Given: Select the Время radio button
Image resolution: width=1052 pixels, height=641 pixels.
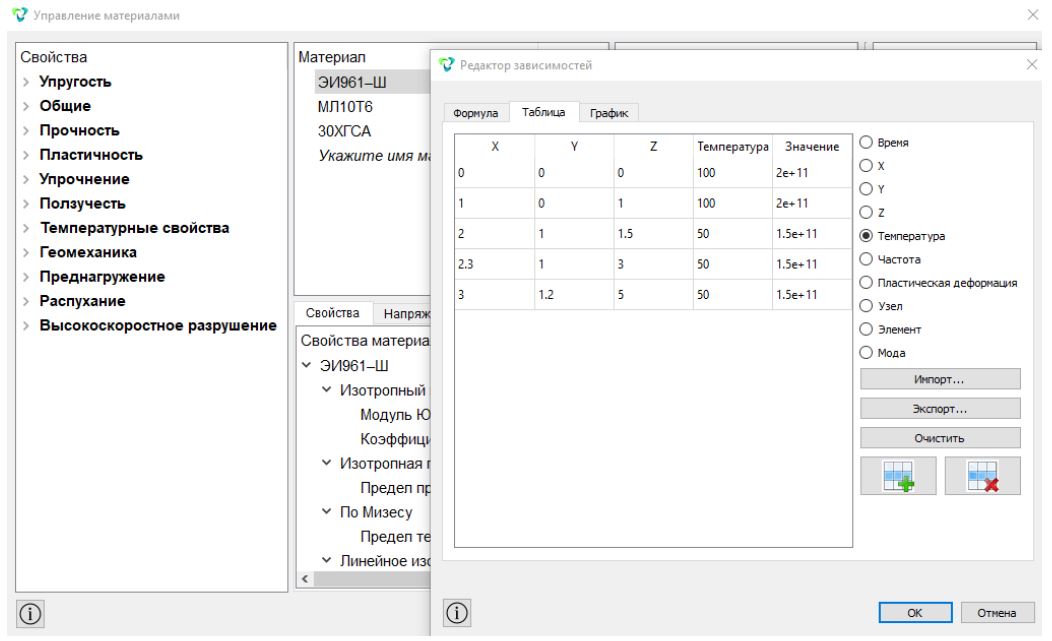Looking at the screenshot, I should point(866,142).
